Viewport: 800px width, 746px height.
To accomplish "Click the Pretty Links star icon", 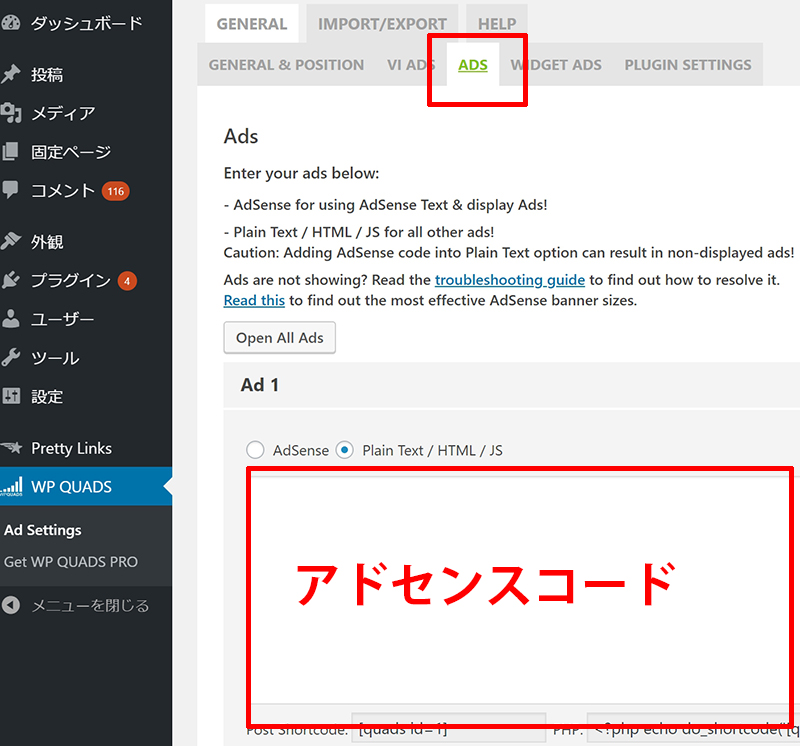I will point(11,448).
